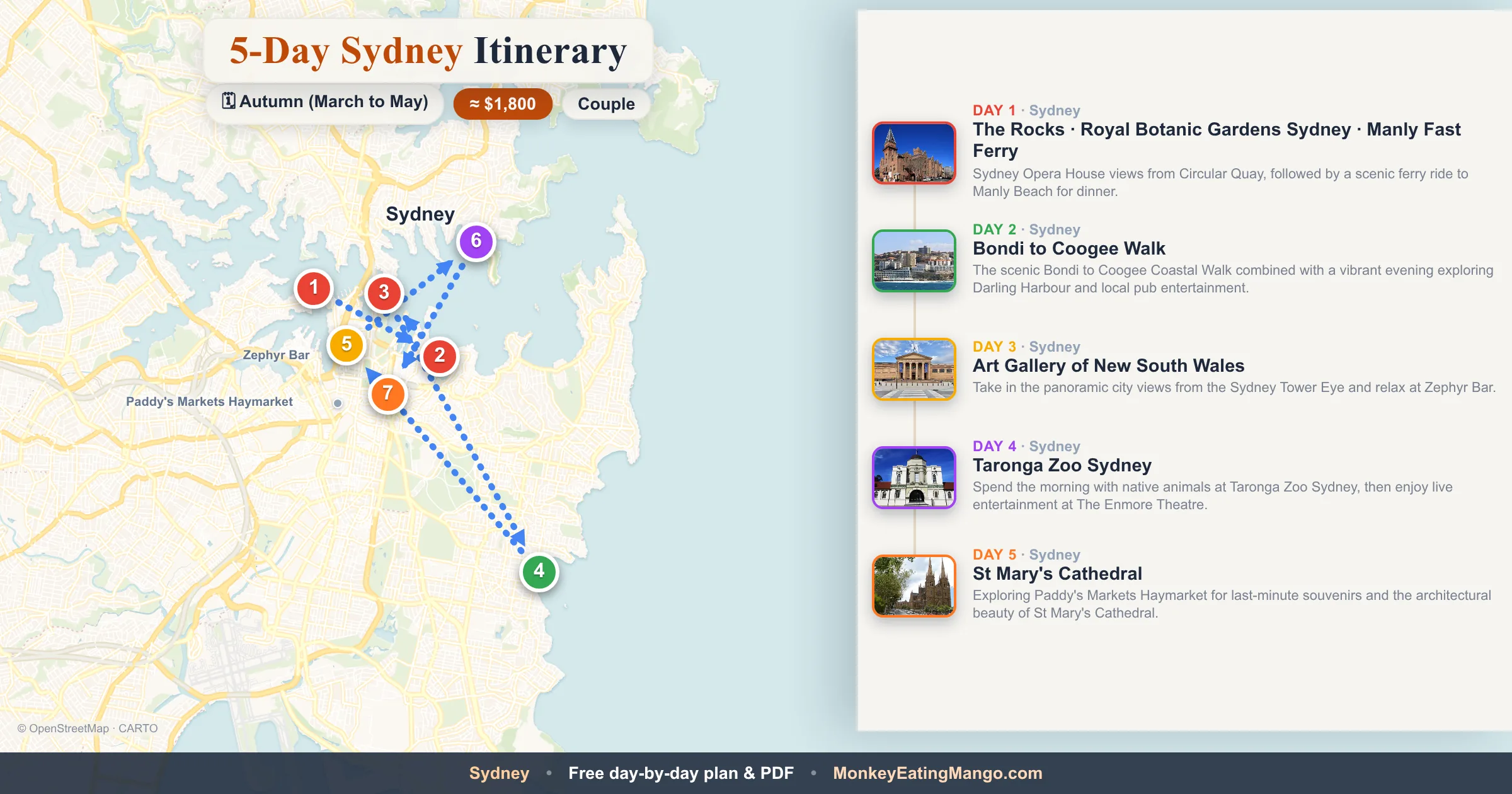
Task: Click the calendar icon beside Autumn
Action: (229, 101)
